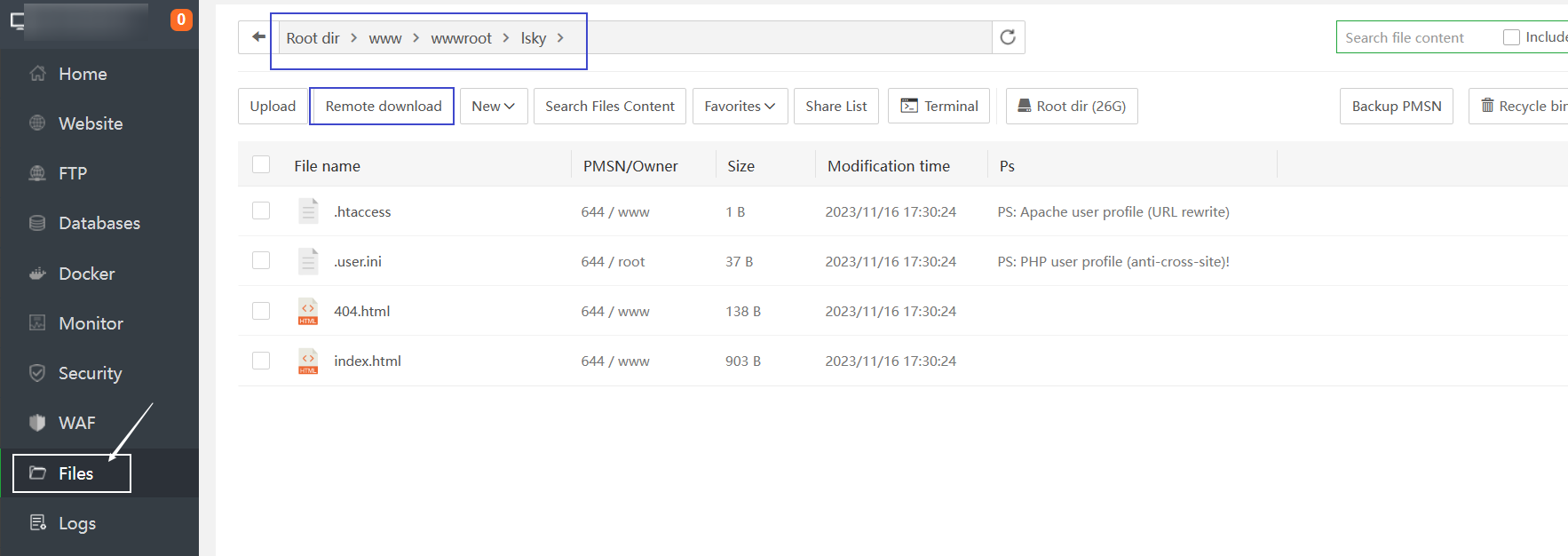Open Docker in the sidebar
The image size is (1568, 556).
pos(87,274)
